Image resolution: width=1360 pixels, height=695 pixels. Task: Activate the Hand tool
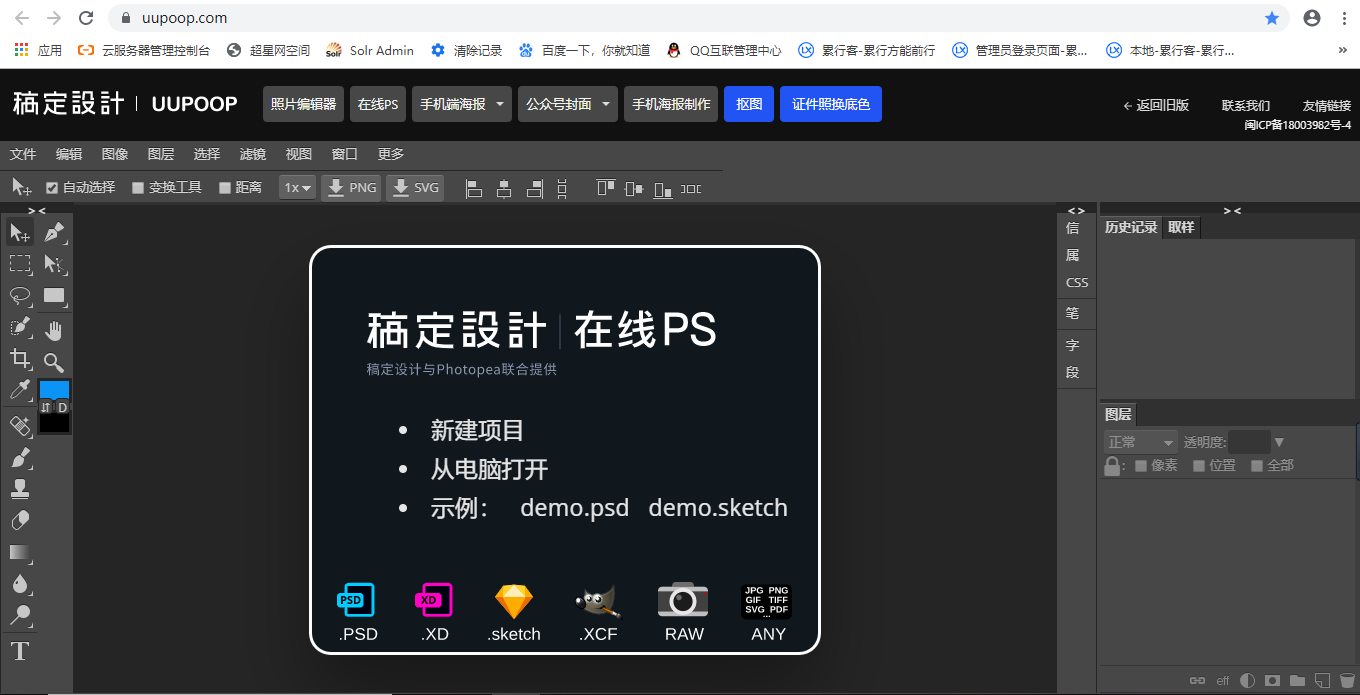[x=55, y=329]
